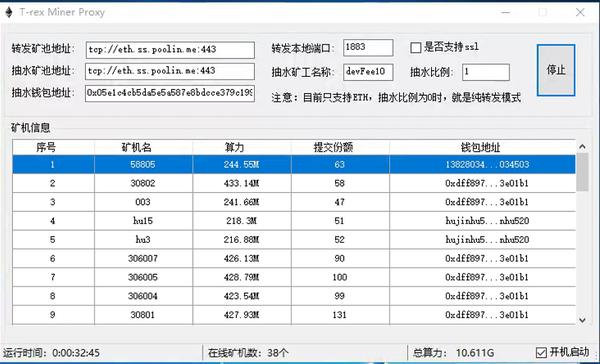Click submitted shares value 100
600x364 pixels.
pyautogui.click(x=339, y=277)
